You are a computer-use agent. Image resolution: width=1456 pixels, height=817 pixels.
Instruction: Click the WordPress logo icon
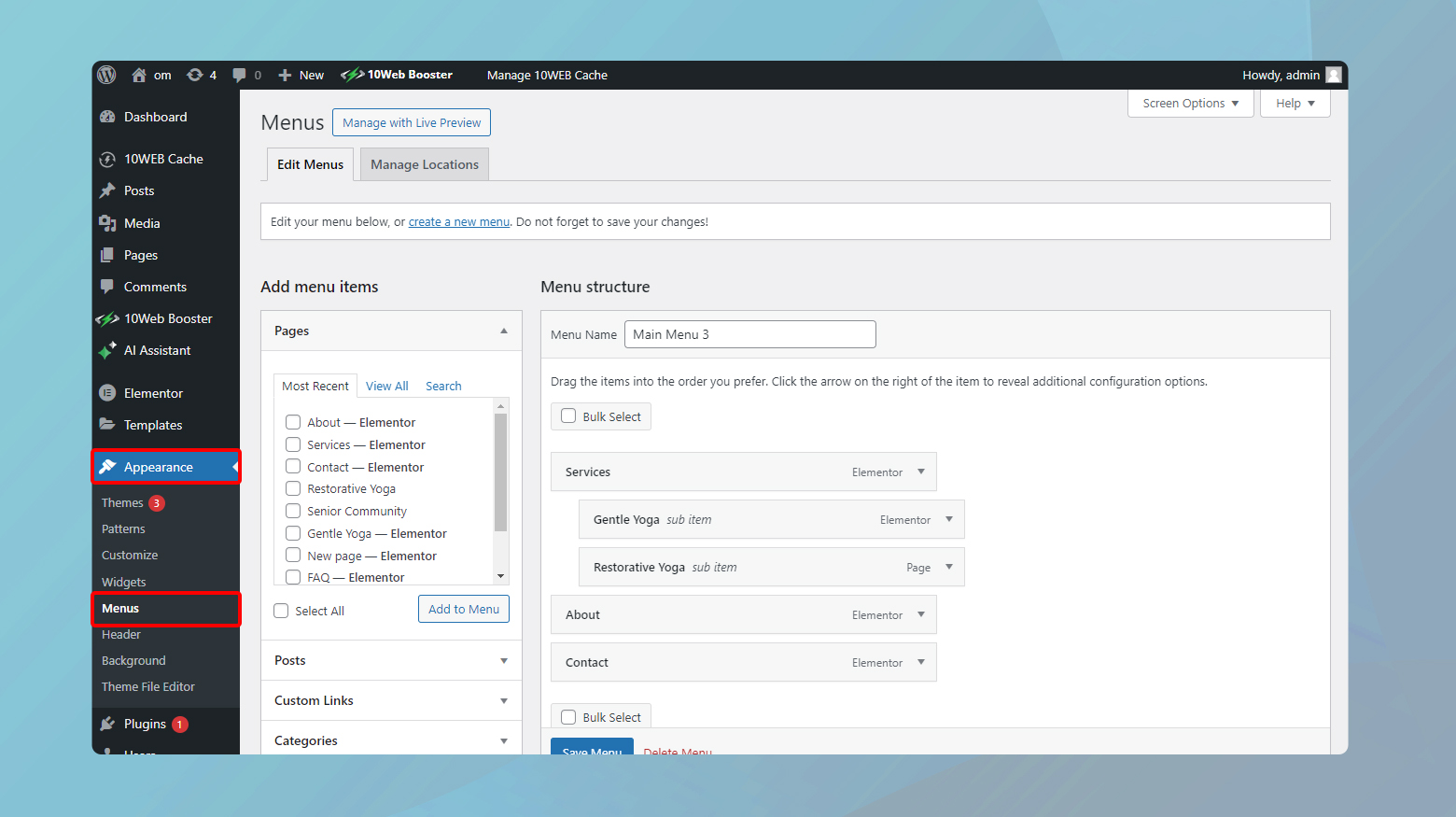point(106,75)
